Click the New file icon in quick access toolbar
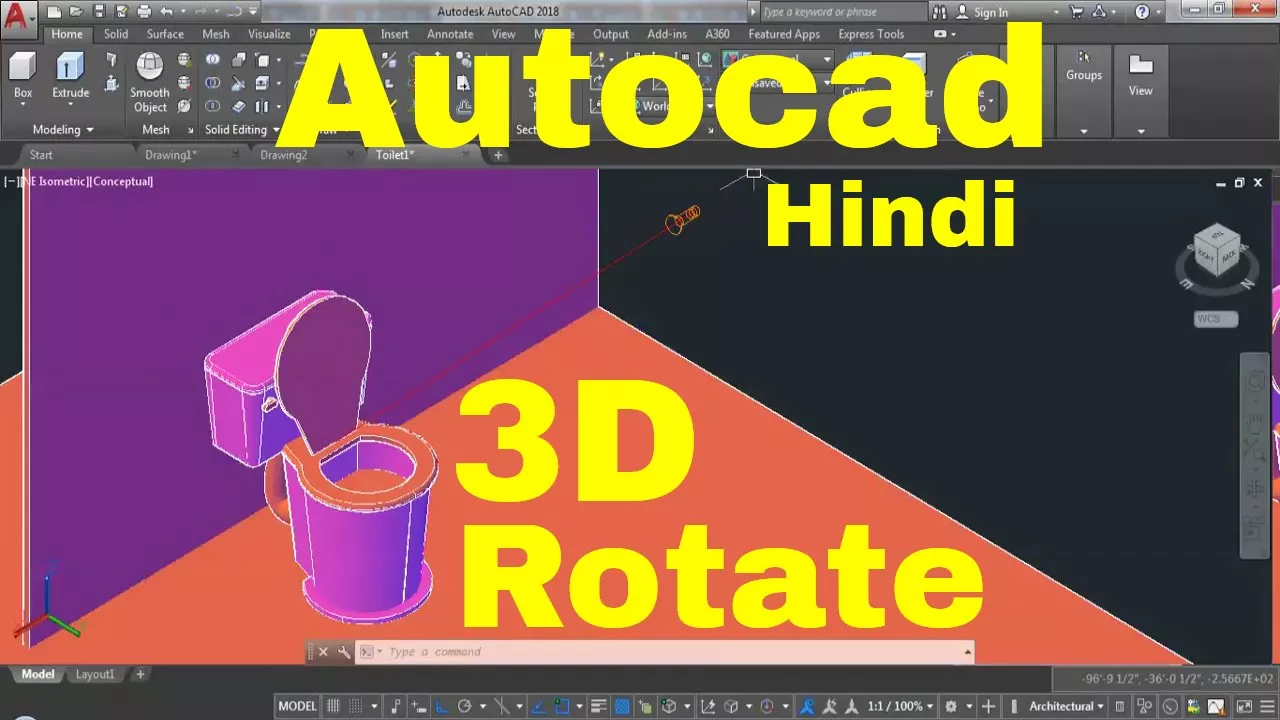Screen dimensions: 1280x720 [55, 12]
